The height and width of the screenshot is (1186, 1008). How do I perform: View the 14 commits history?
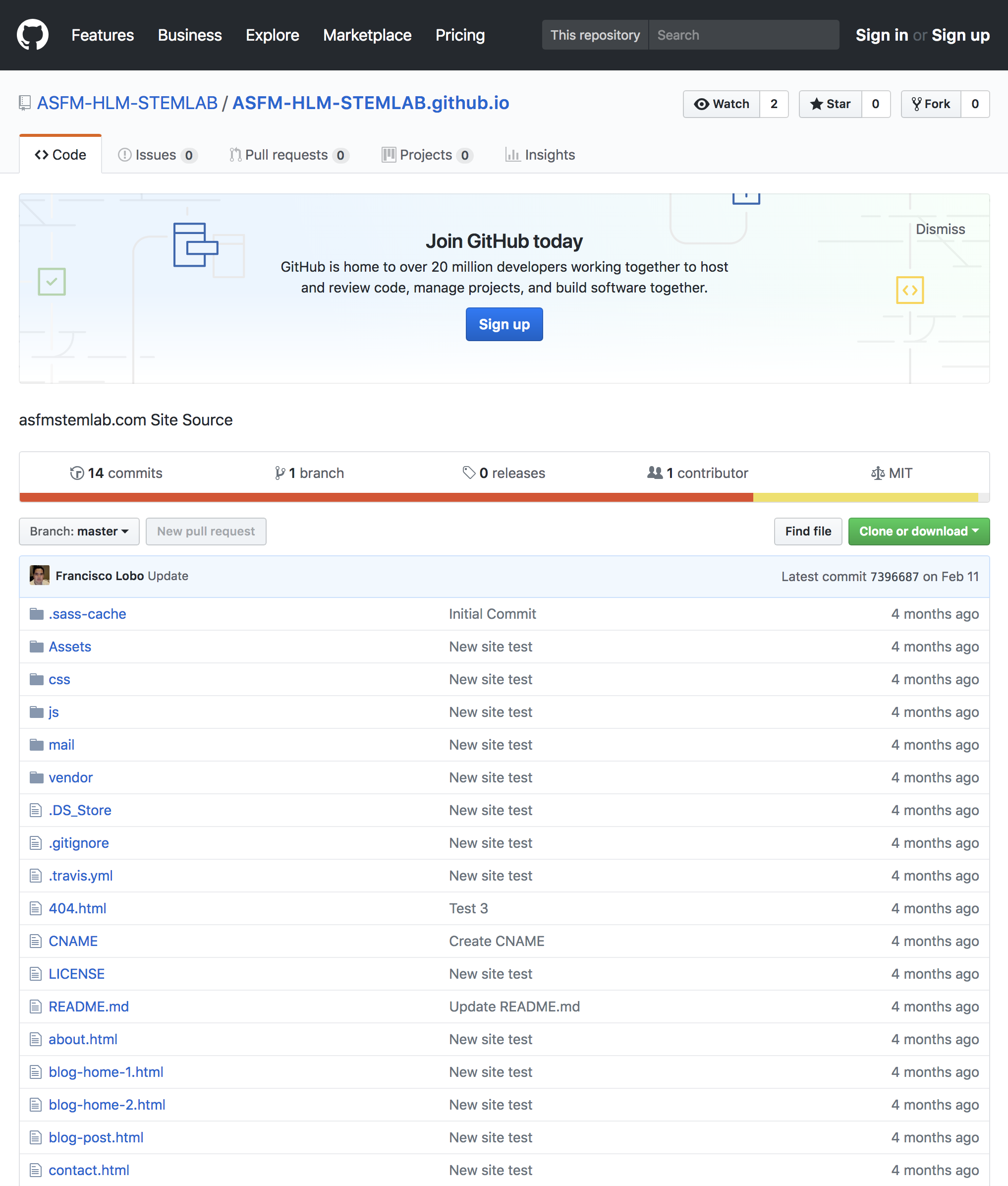point(116,473)
